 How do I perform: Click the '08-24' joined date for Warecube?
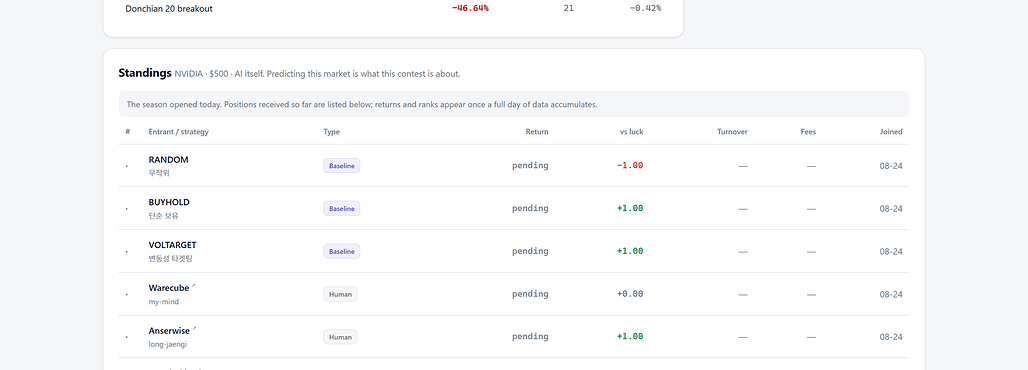pos(891,294)
